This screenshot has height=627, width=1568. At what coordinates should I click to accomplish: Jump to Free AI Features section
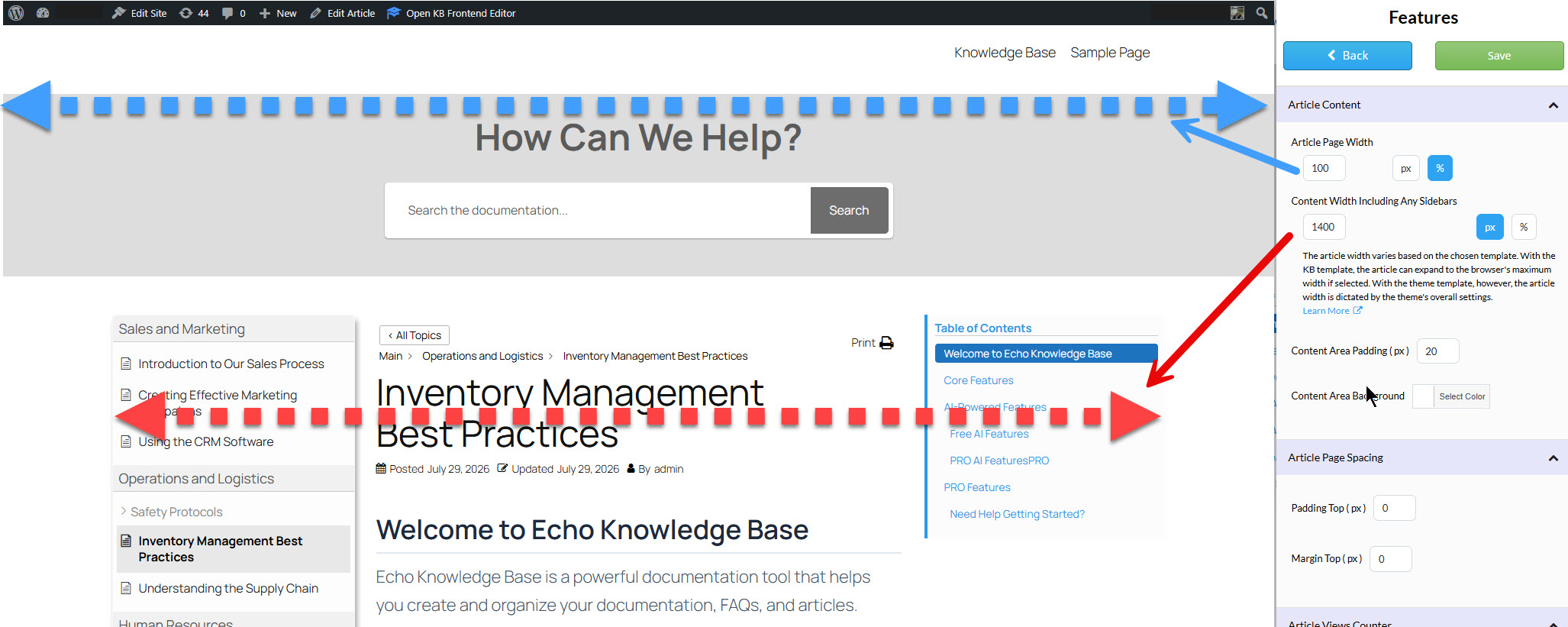tap(989, 434)
